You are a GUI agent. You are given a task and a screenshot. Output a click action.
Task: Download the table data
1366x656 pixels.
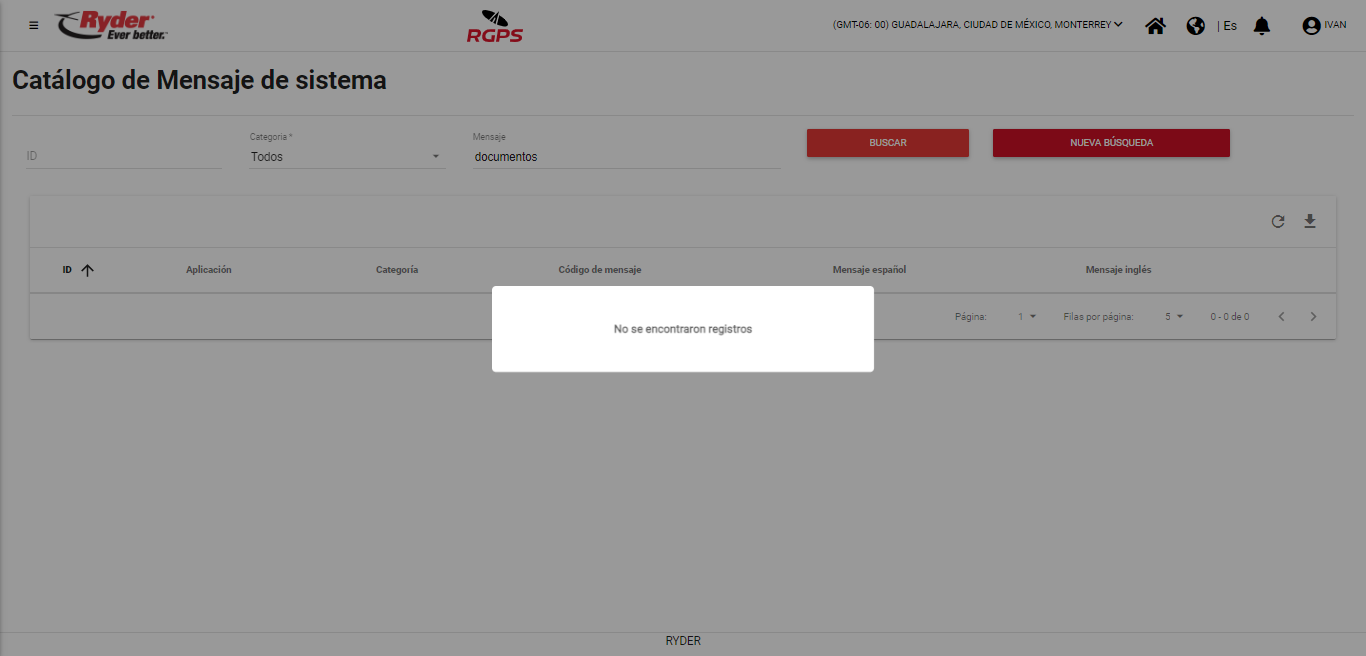(x=1309, y=222)
